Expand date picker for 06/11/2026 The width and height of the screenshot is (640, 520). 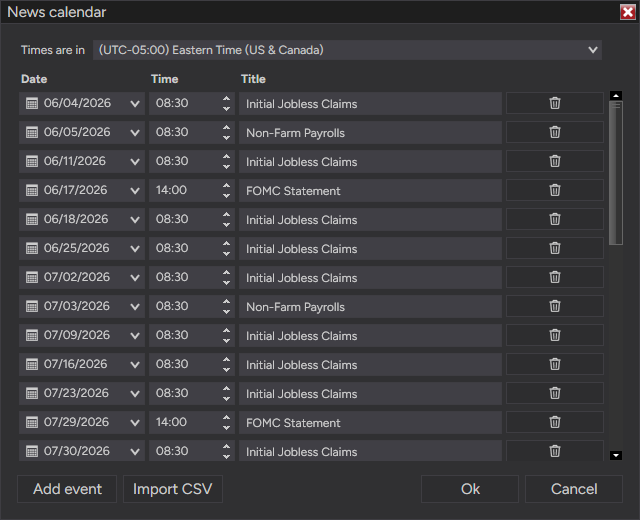coord(135,162)
